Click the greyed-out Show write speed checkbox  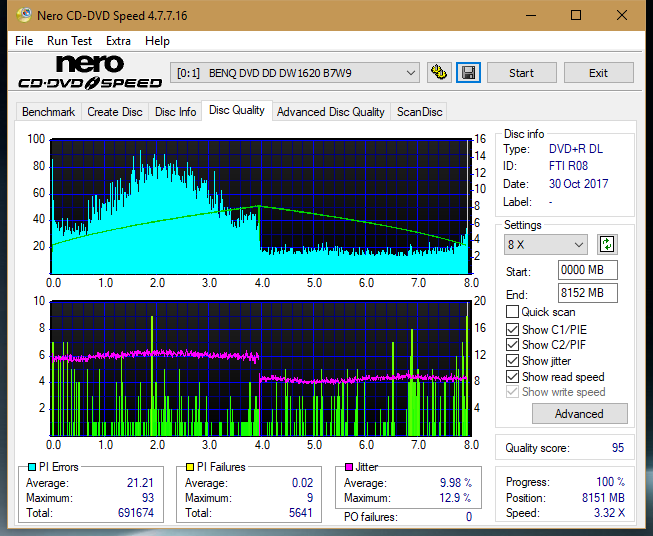pyautogui.click(x=512, y=392)
